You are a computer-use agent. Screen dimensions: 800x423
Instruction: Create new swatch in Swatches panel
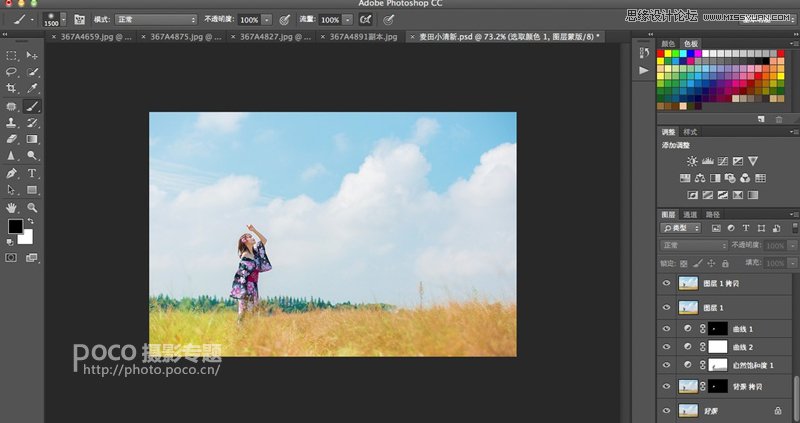[x=761, y=119]
